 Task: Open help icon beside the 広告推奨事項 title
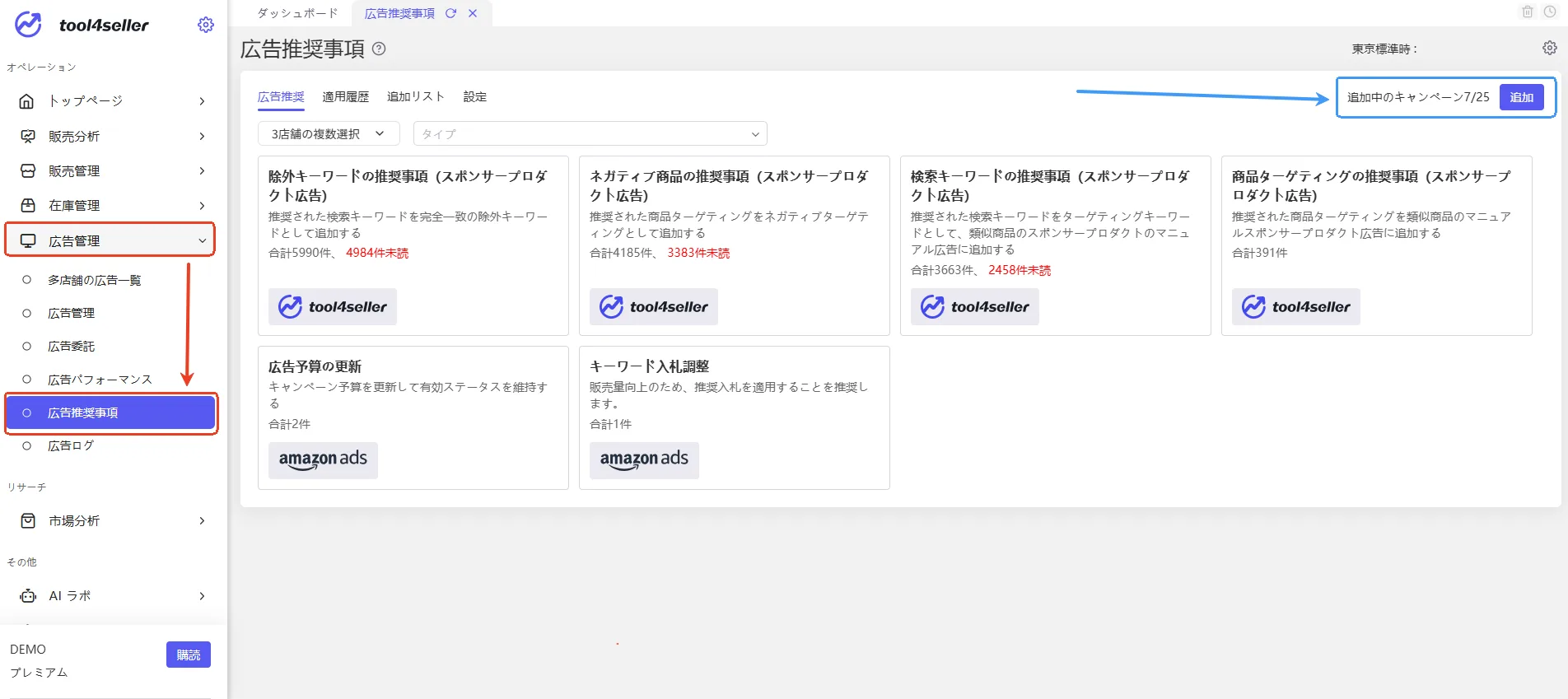[x=379, y=49]
